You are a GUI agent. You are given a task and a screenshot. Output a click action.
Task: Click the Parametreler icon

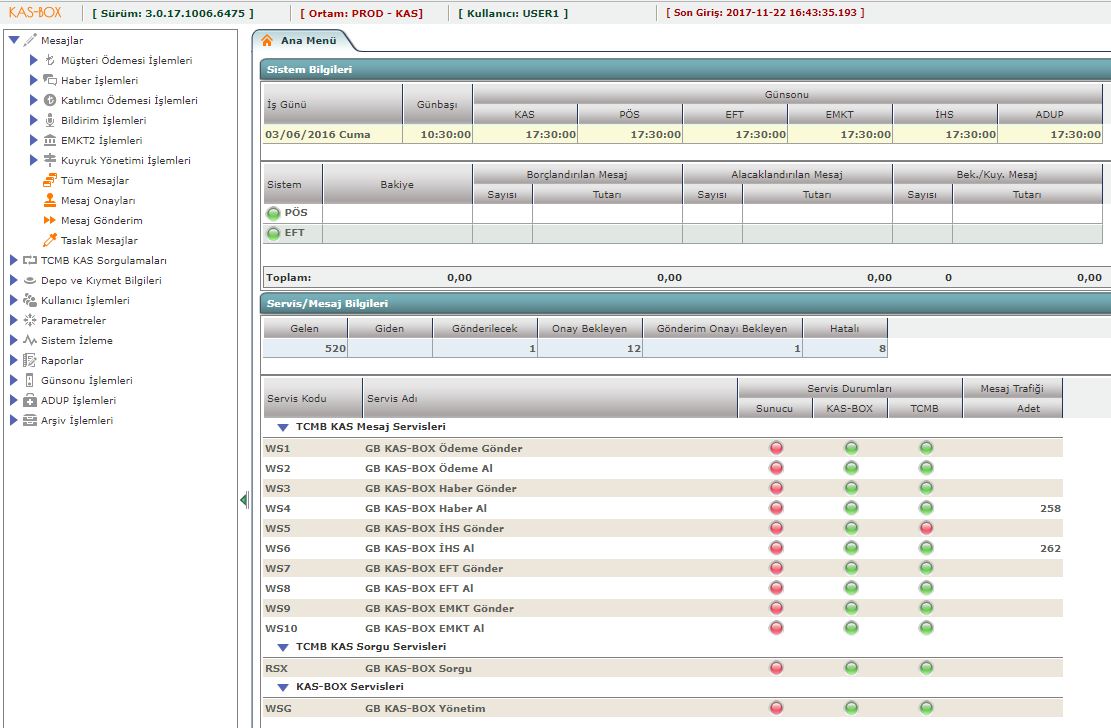coord(30,320)
